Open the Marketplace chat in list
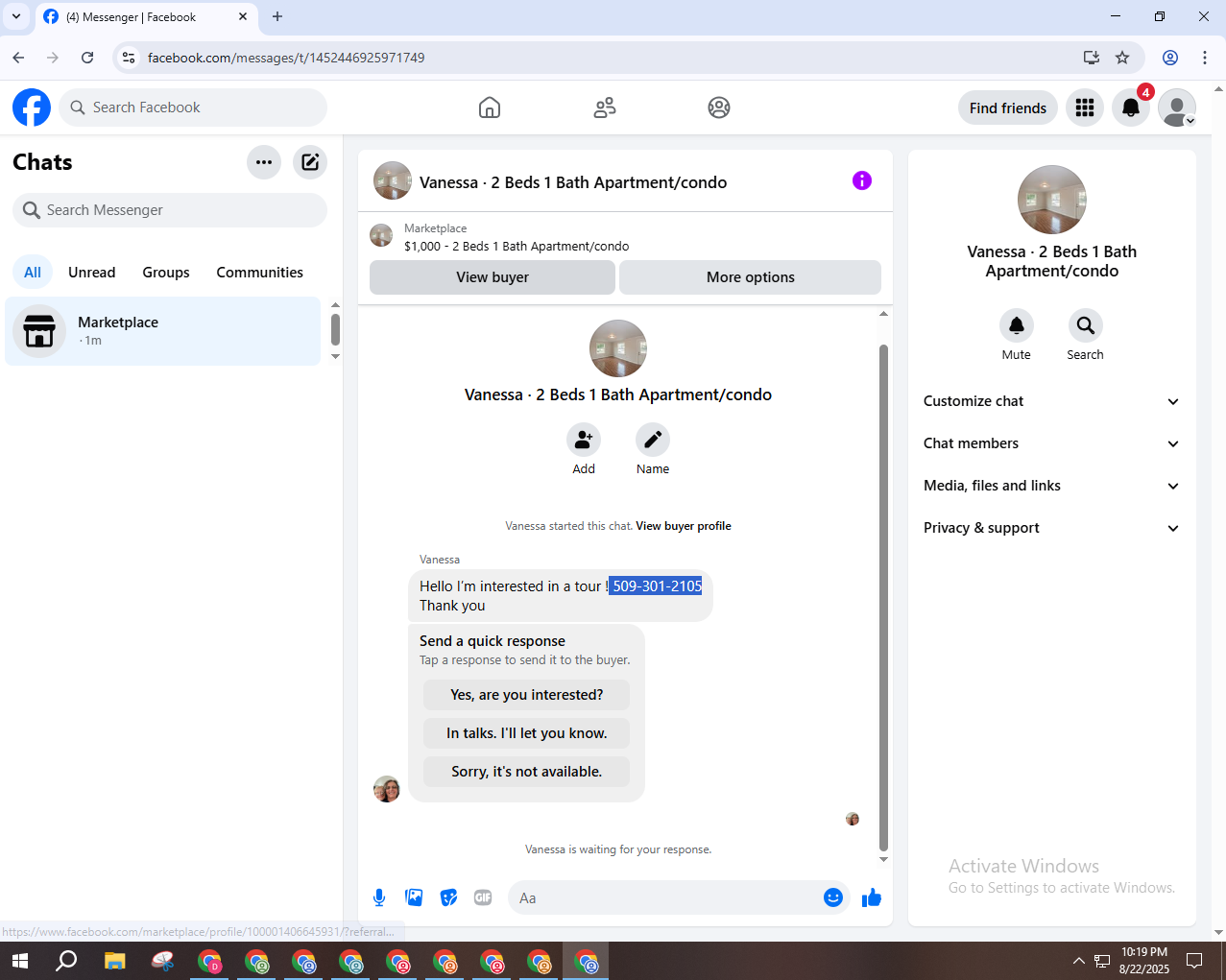The image size is (1226, 980). pos(163,331)
